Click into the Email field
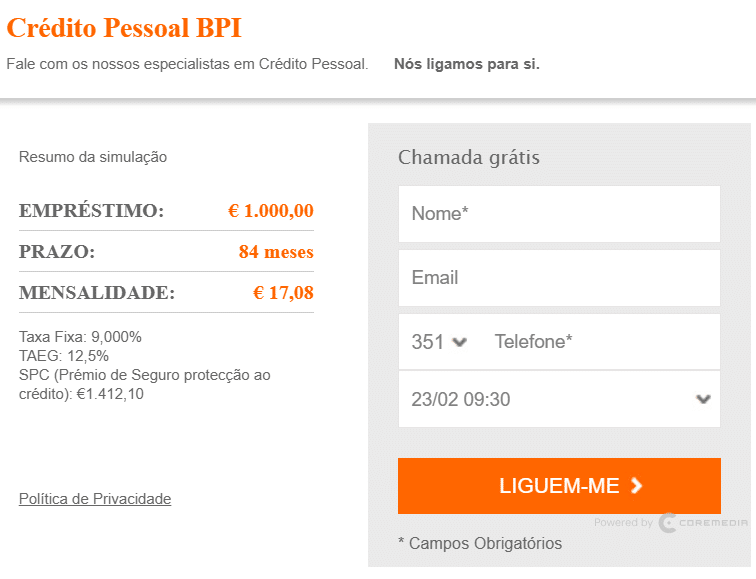Viewport: 756px width, 579px height. click(x=559, y=278)
